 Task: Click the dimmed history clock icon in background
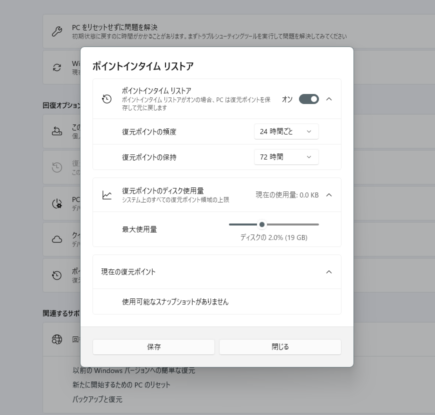click(57, 167)
